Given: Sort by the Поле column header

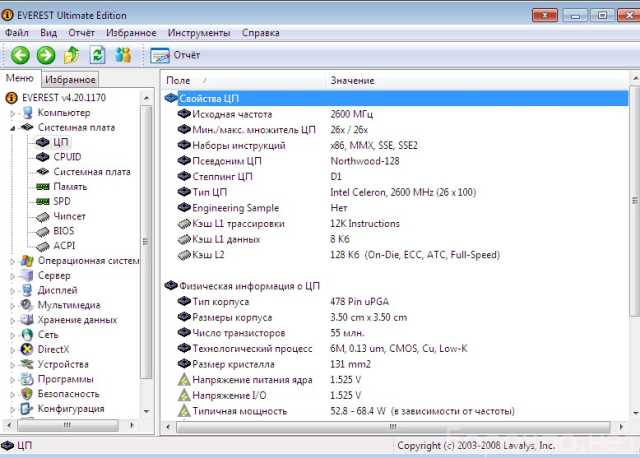Looking at the screenshot, I should [x=179, y=80].
